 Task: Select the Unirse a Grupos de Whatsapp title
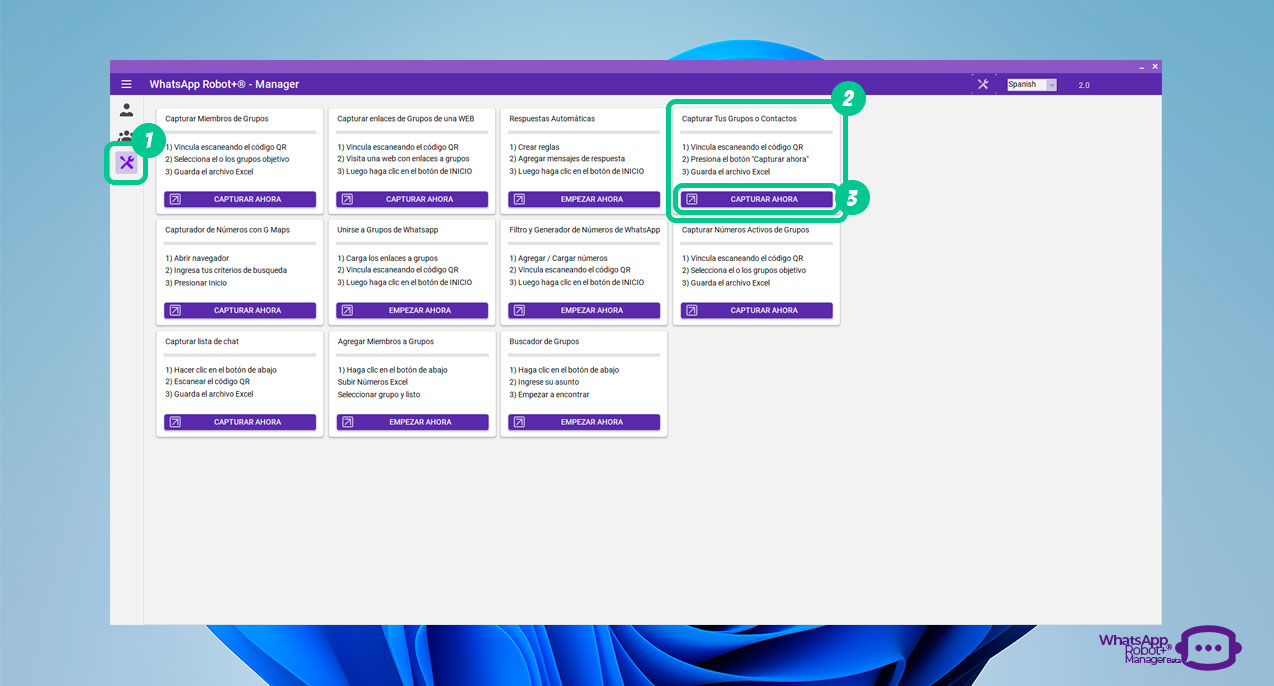[x=388, y=230]
